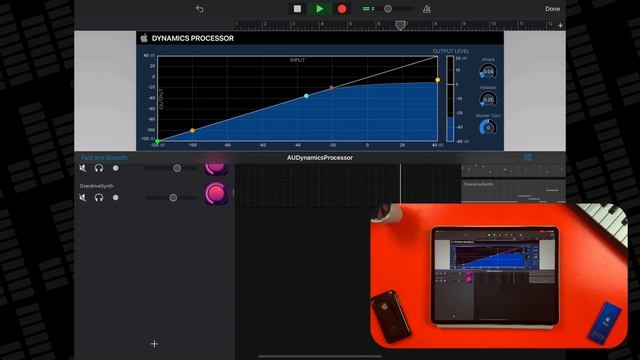Viewport: 640px width, 360px height.
Task: Select the first track's region in the timeline
Action: [x=513, y=170]
